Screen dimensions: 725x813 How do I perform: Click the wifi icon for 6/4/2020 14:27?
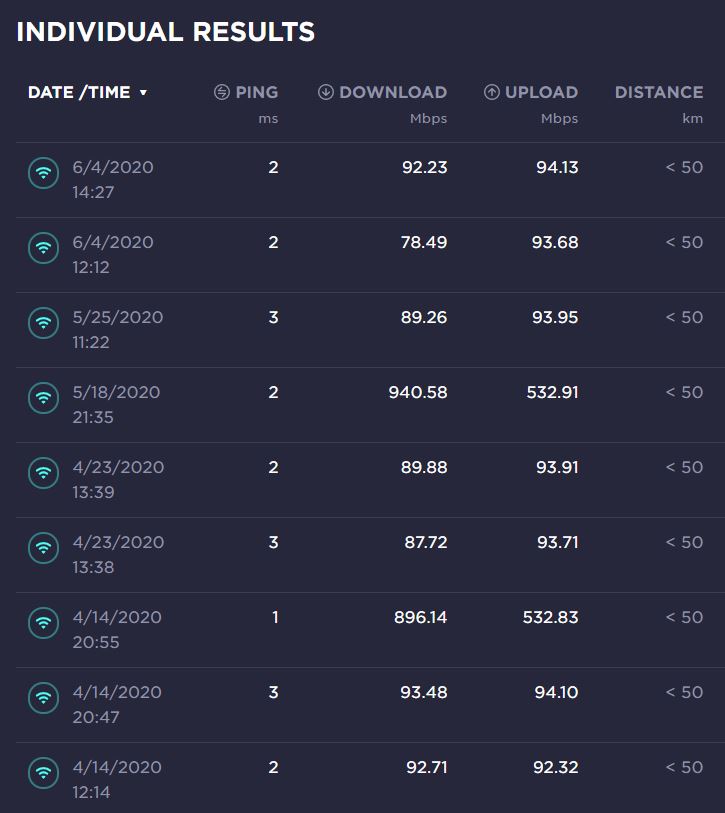pos(44,173)
